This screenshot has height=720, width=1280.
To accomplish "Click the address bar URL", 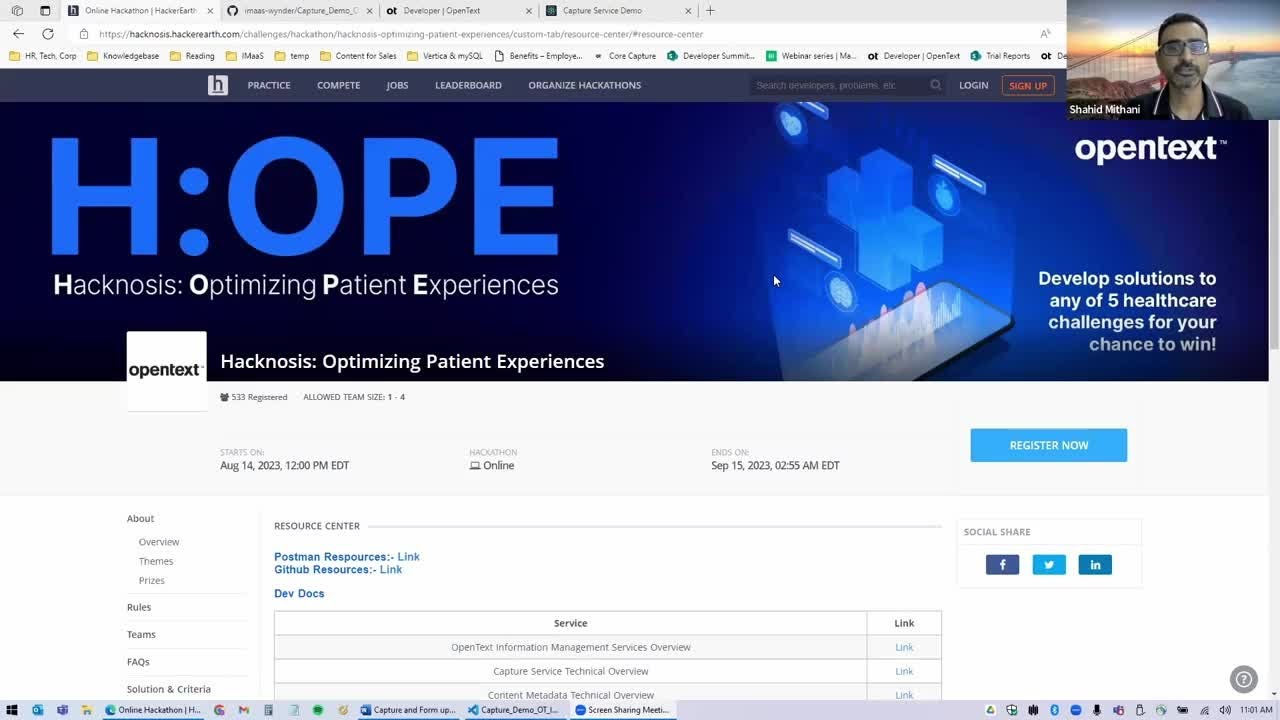I will (x=400, y=34).
